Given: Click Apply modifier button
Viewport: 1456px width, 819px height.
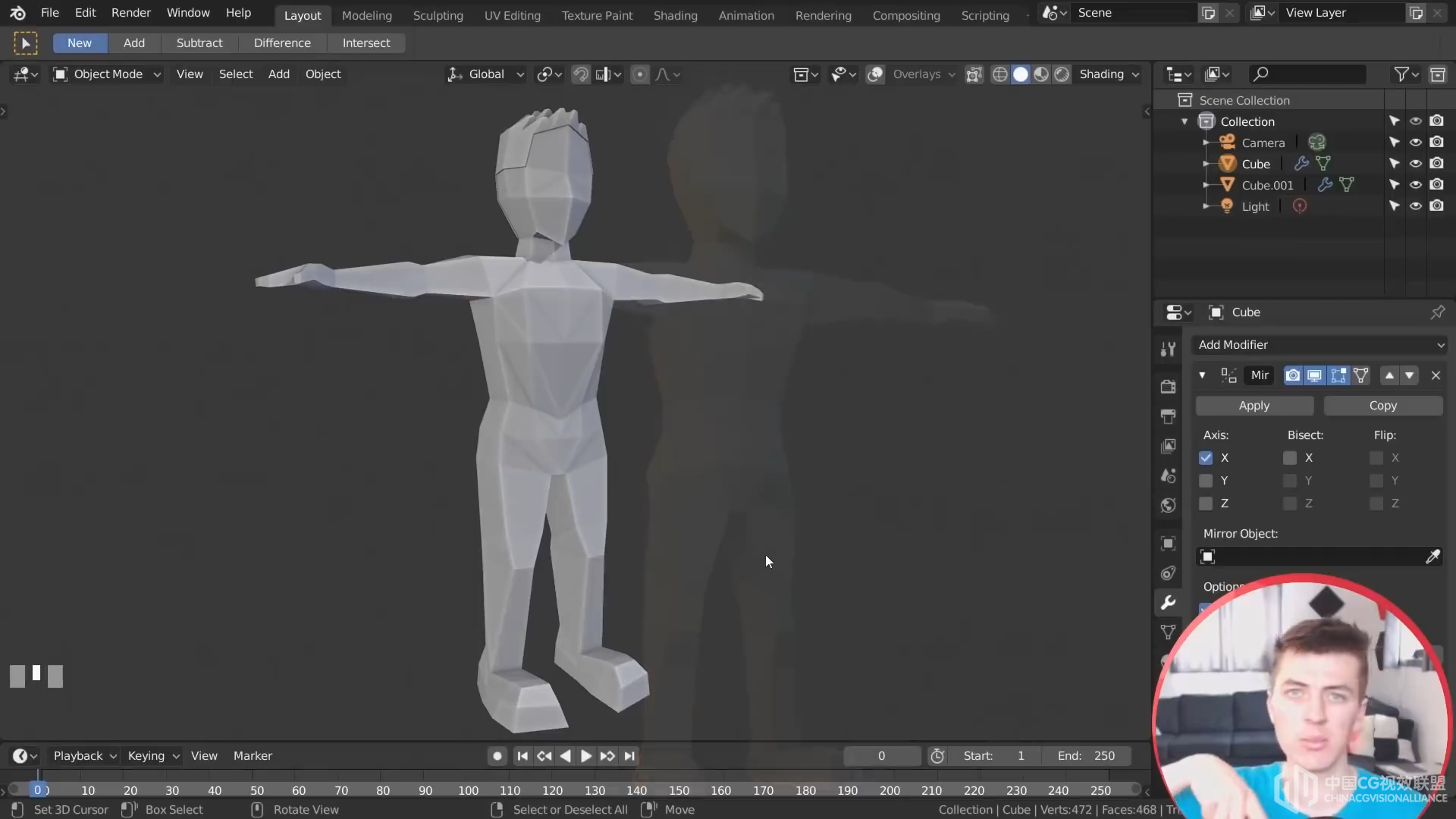Looking at the screenshot, I should pos(1254,406).
